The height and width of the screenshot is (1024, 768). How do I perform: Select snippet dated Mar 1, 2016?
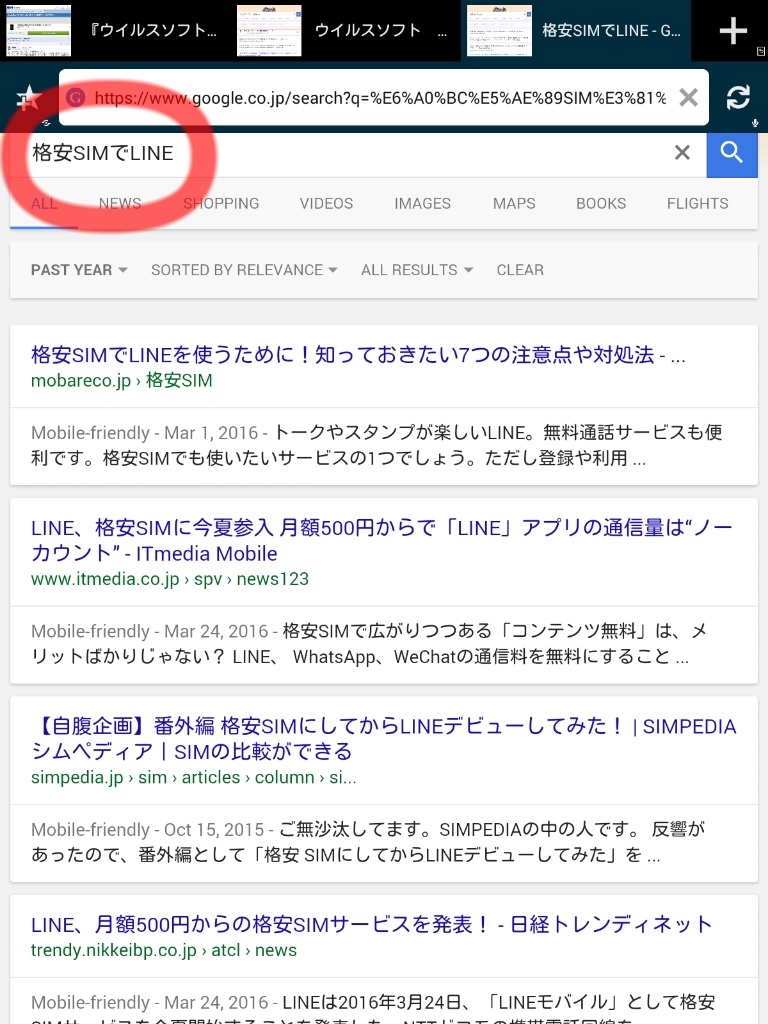pos(376,445)
